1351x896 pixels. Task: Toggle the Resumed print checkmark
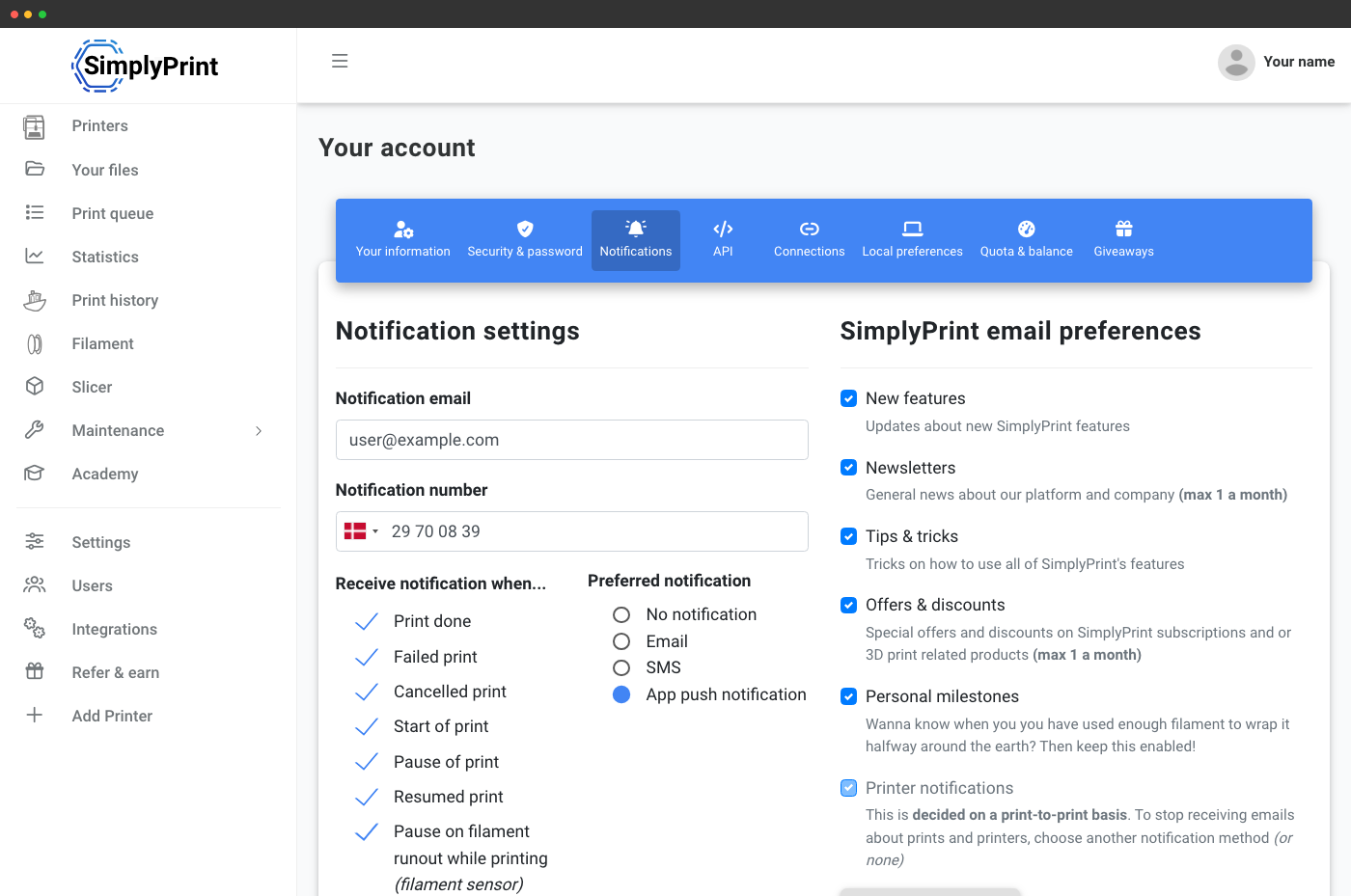click(x=367, y=798)
